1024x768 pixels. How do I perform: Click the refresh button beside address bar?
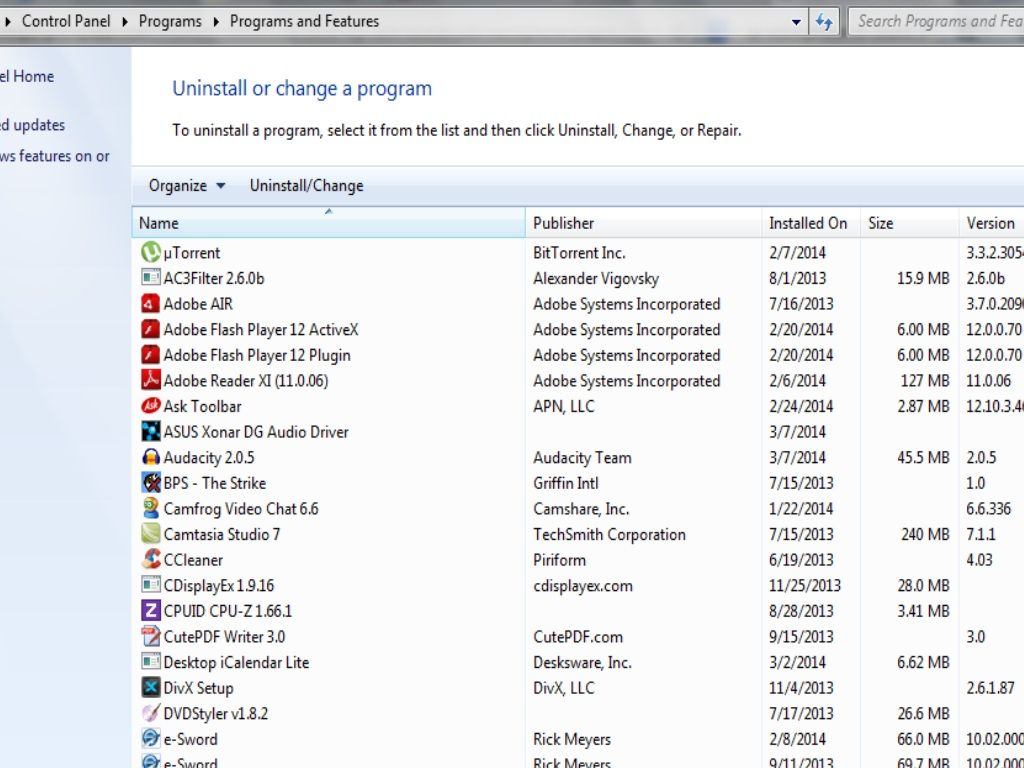(824, 21)
